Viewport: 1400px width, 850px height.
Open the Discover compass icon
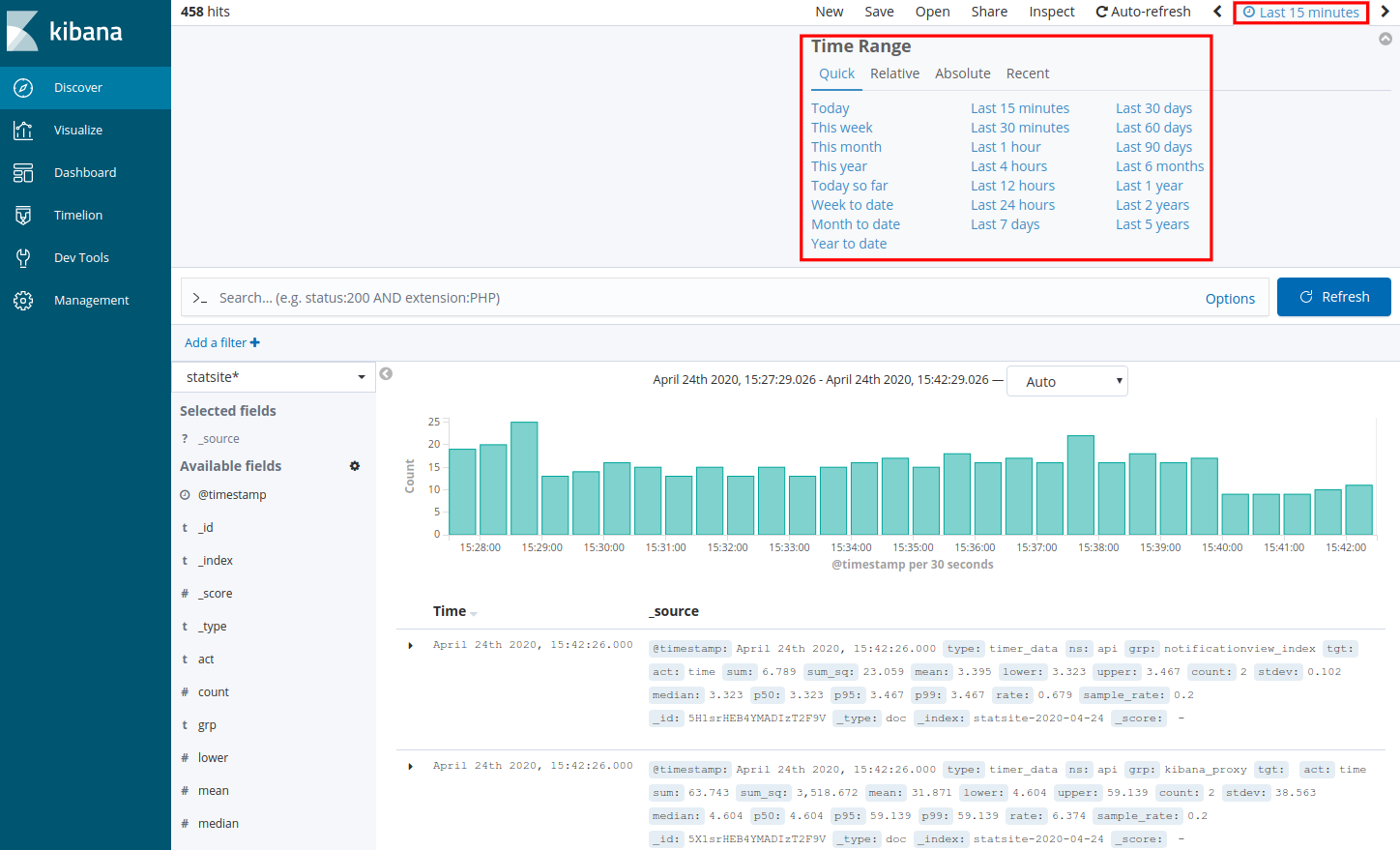click(23, 88)
